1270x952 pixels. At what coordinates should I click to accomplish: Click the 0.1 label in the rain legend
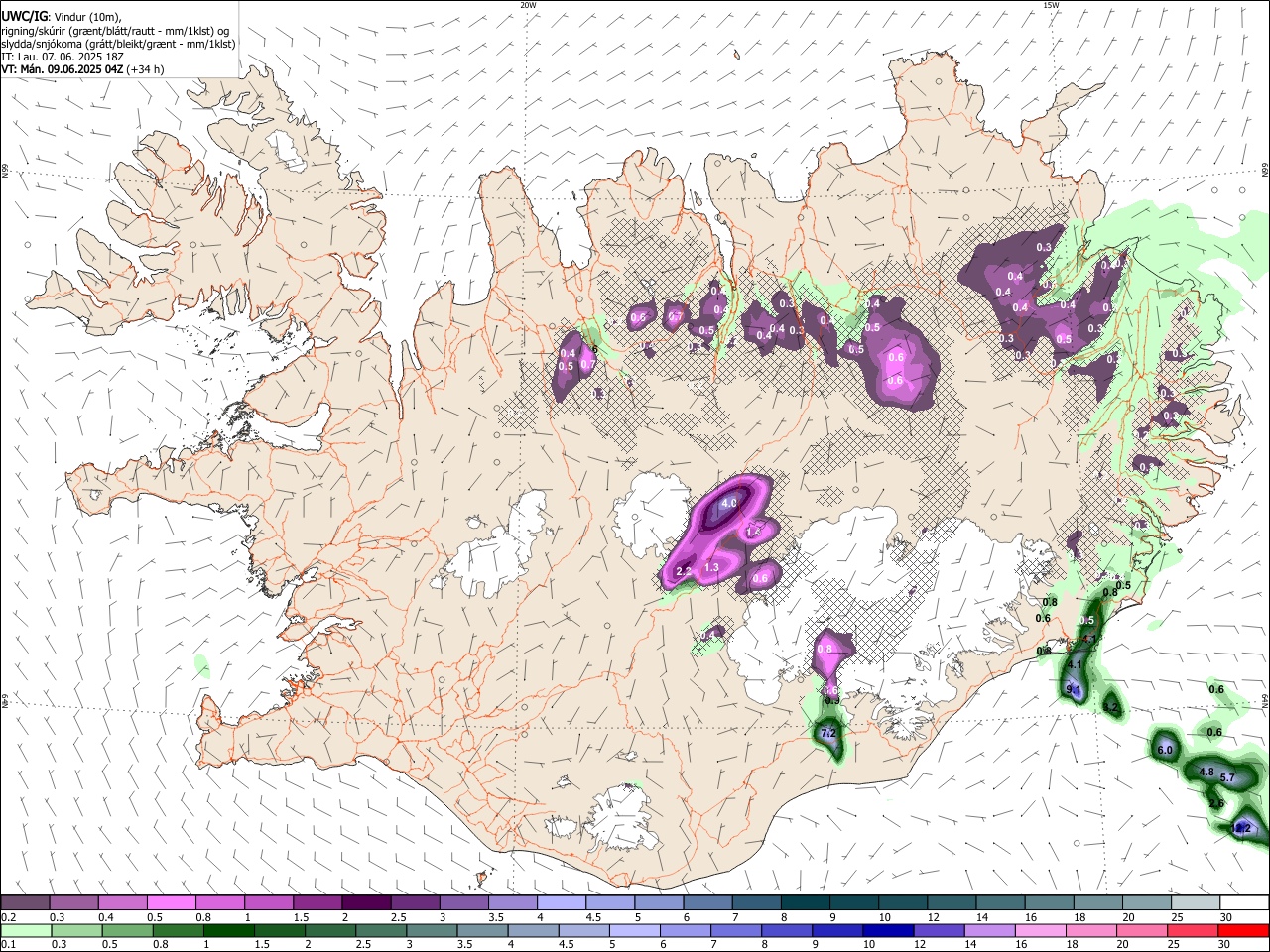[x=8, y=945]
